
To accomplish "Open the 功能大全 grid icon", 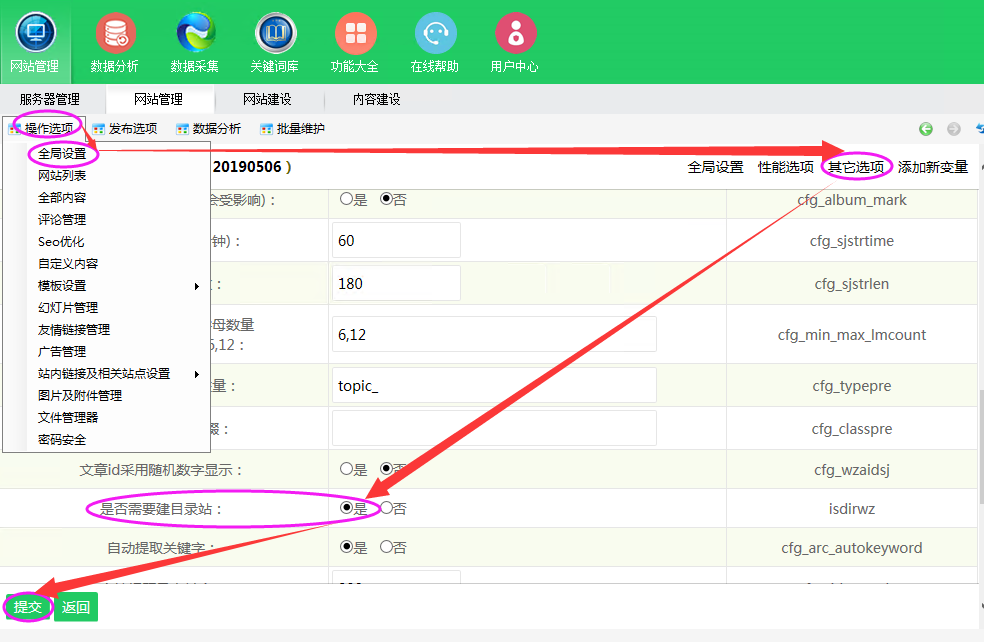I will (x=356, y=33).
